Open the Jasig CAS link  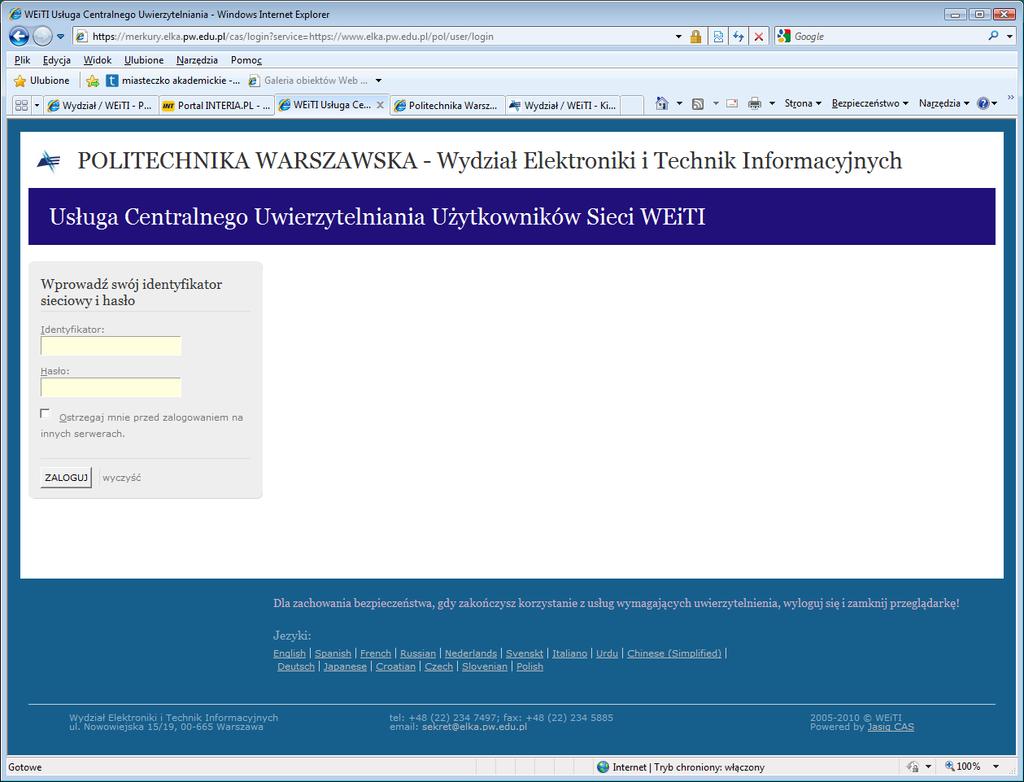(x=891, y=726)
